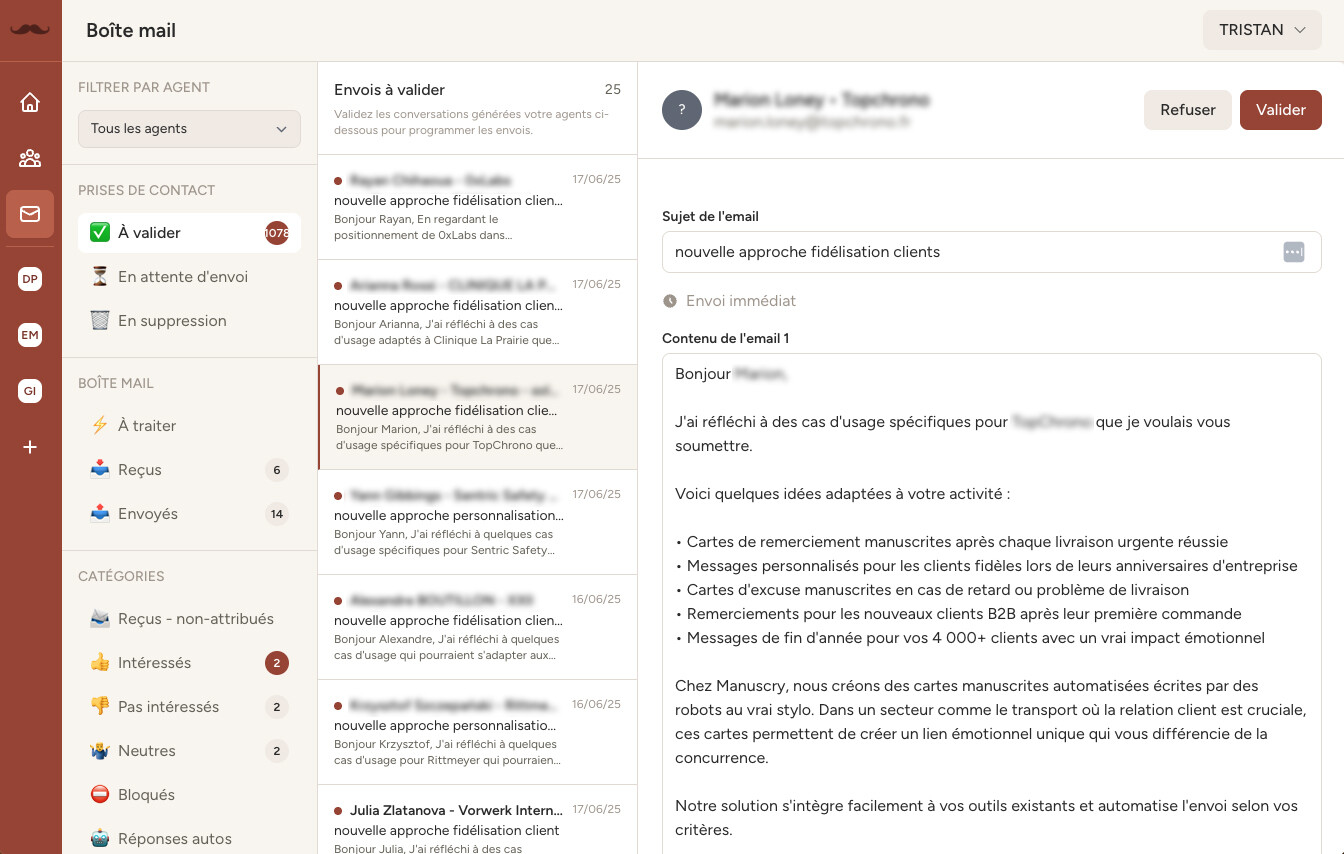Click the mustache logo icon
1344x854 pixels.
(30, 30)
